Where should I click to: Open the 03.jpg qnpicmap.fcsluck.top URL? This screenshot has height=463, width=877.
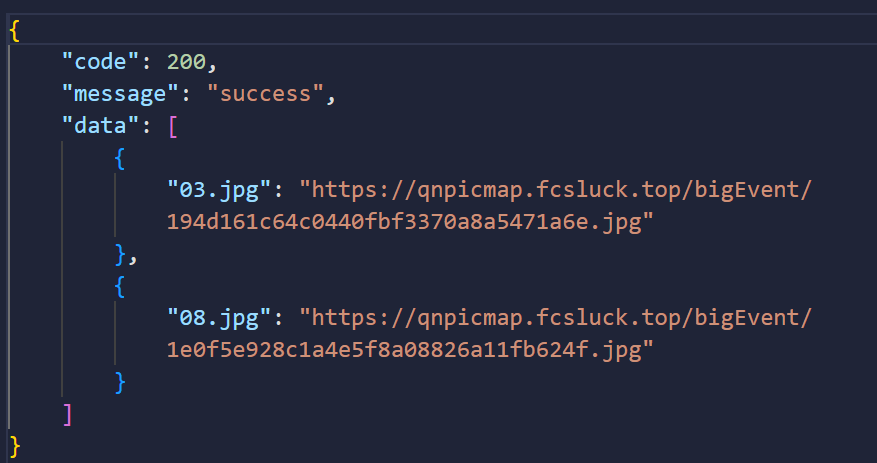[561, 190]
